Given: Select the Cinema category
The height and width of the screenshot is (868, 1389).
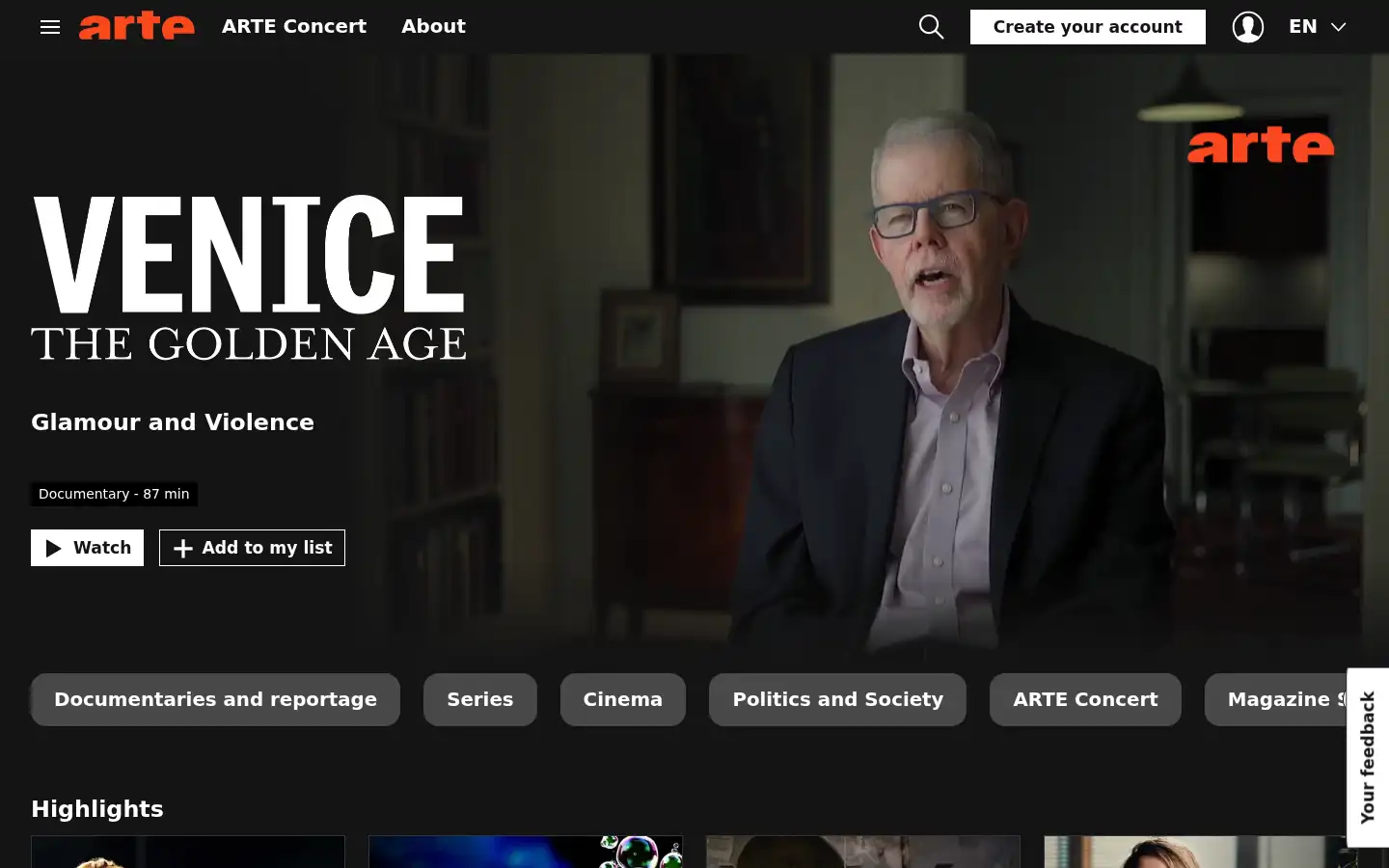Looking at the screenshot, I should (x=622, y=699).
